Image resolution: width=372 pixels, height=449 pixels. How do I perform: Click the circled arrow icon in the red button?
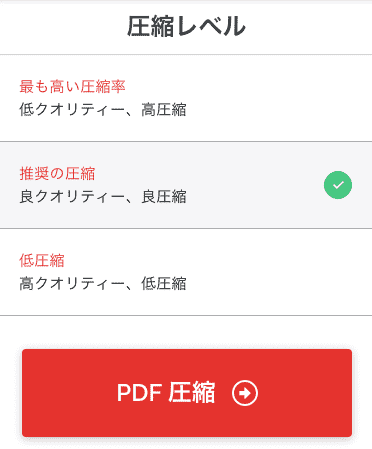(x=245, y=393)
